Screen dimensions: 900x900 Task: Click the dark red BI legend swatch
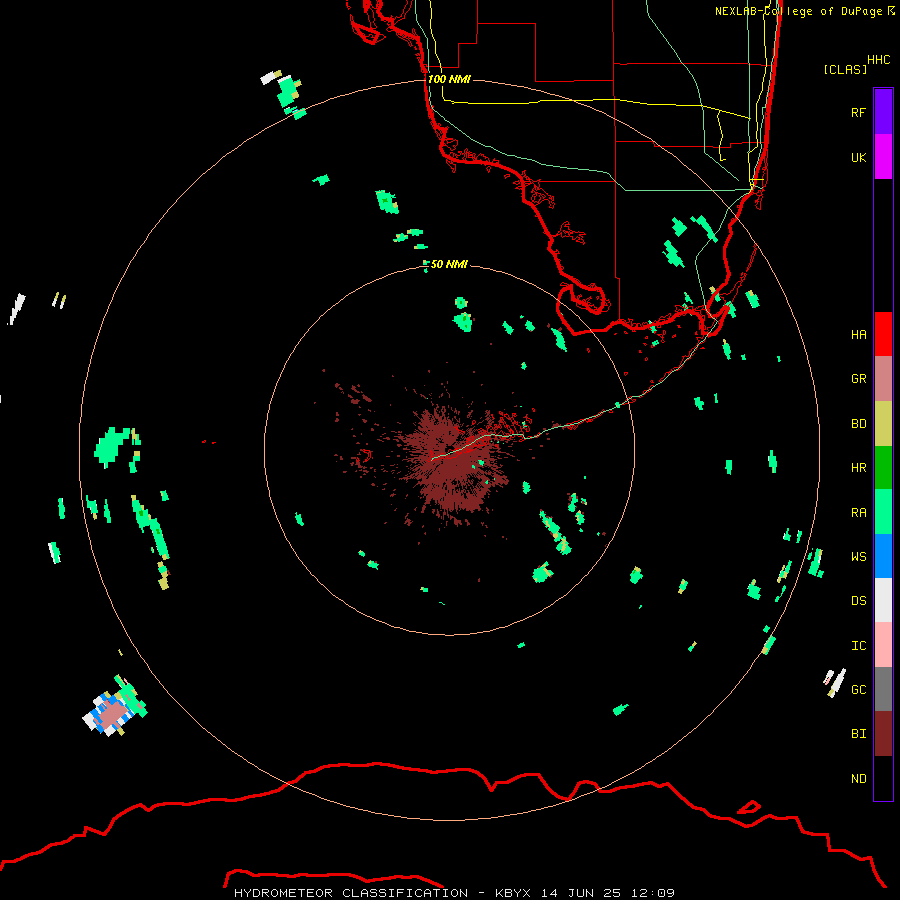pyautogui.click(x=883, y=734)
